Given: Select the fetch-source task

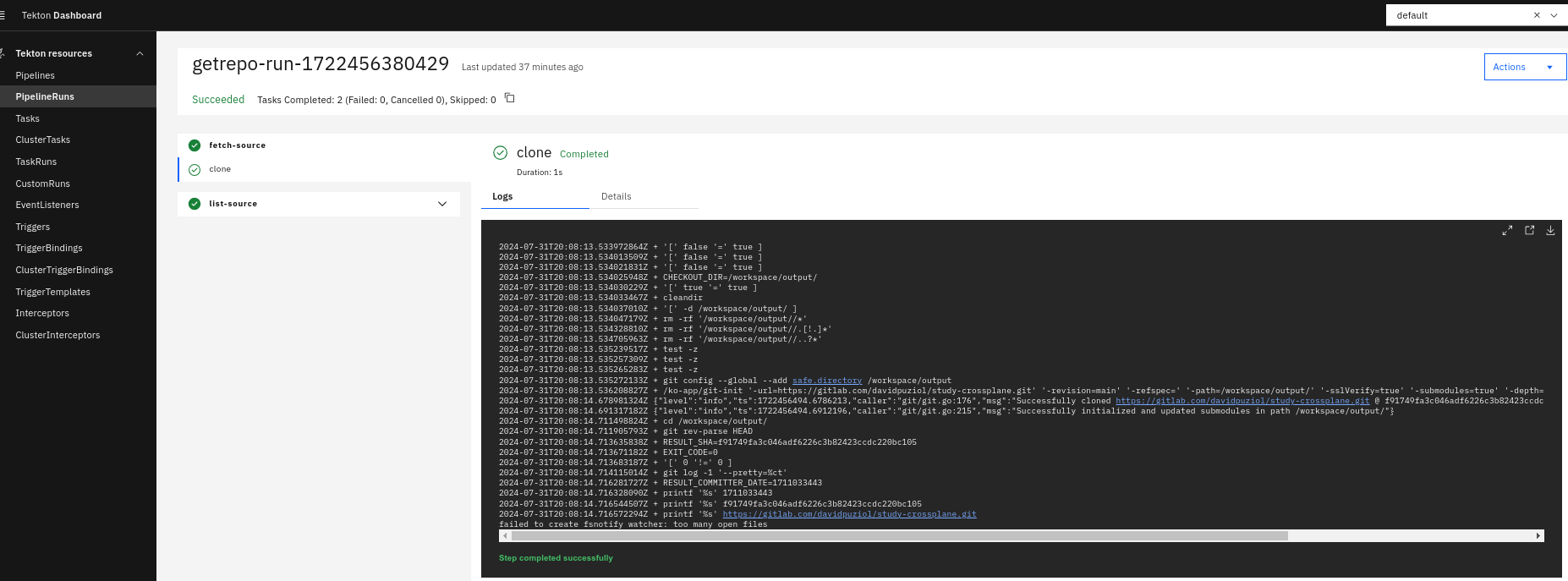Looking at the screenshot, I should (237, 145).
